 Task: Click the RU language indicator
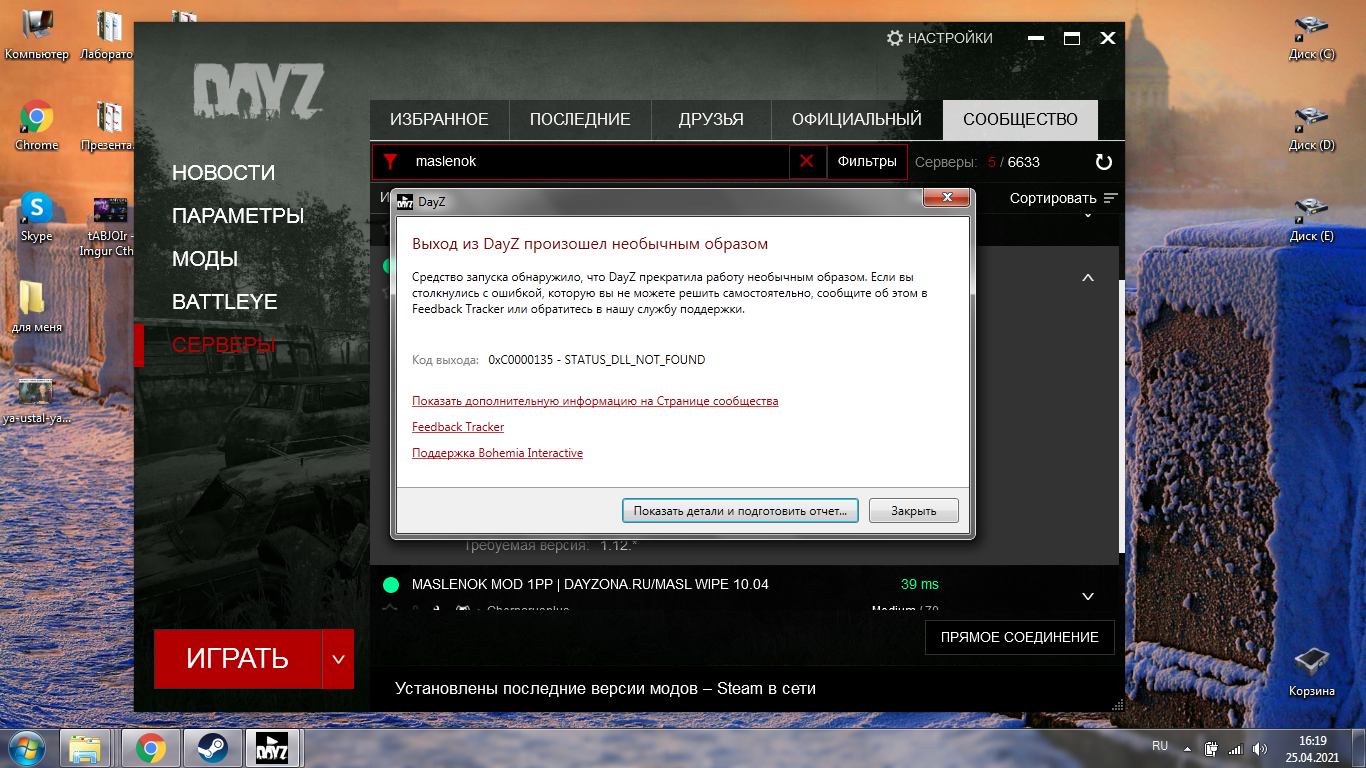[1160, 746]
